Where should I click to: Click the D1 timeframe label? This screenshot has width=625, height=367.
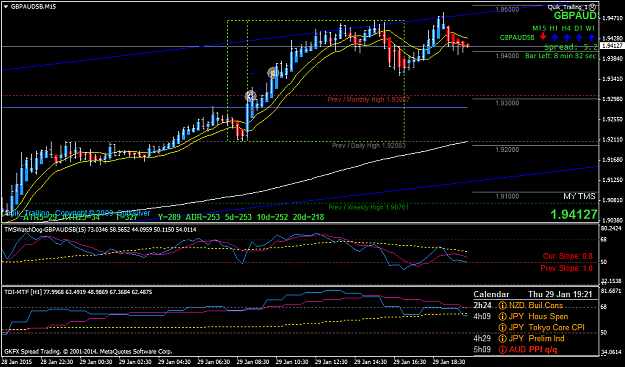point(578,28)
